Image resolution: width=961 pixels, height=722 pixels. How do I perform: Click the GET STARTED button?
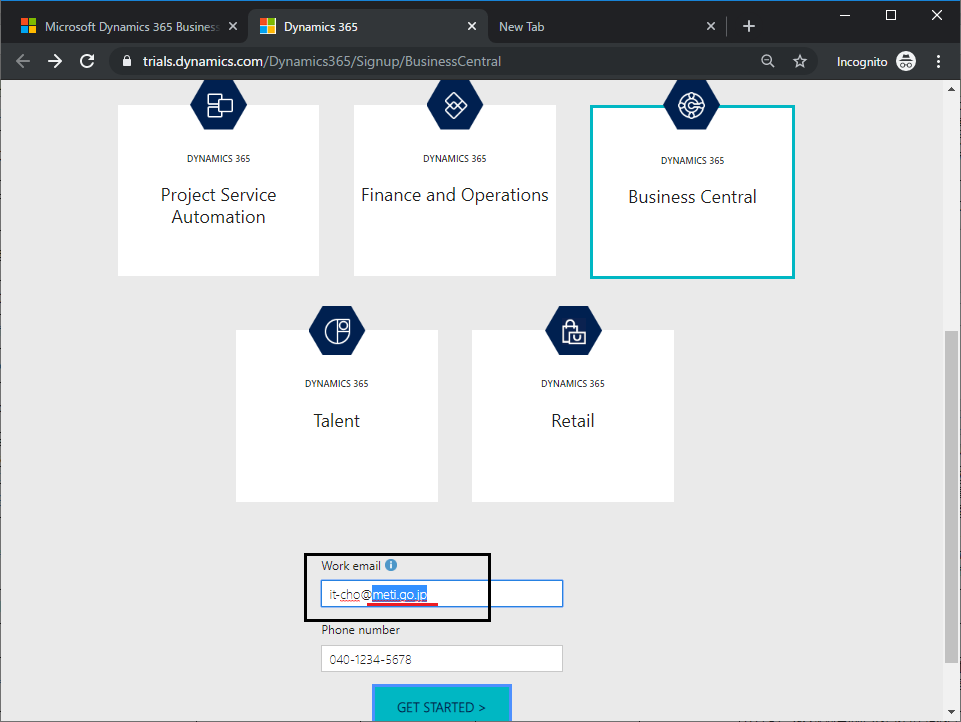pos(442,704)
